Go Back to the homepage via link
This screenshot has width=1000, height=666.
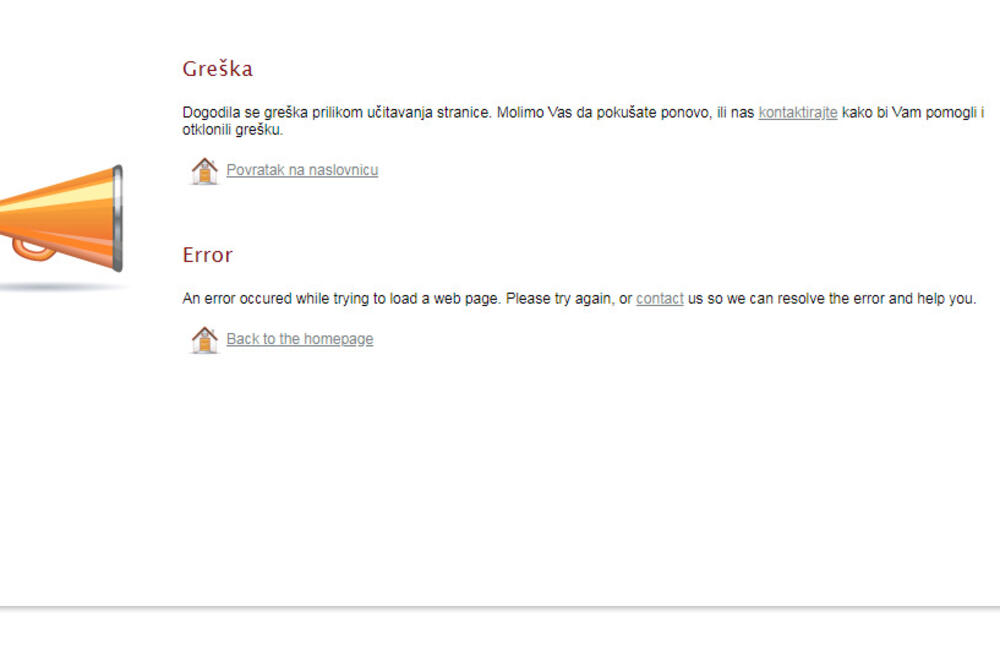(x=300, y=339)
